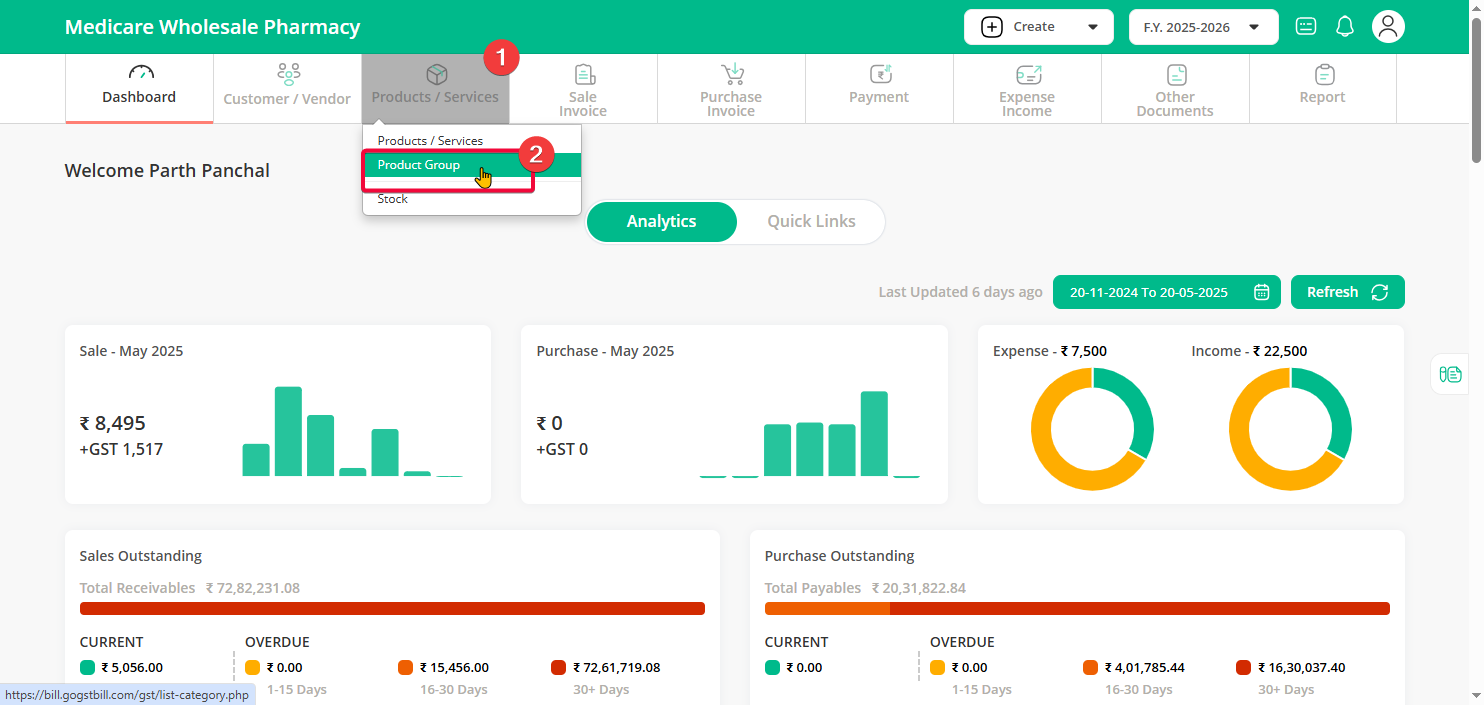Open the Customer / Vendor tab
Image resolution: width=1484 pixels, height=705 pixels.
[287, 88]
